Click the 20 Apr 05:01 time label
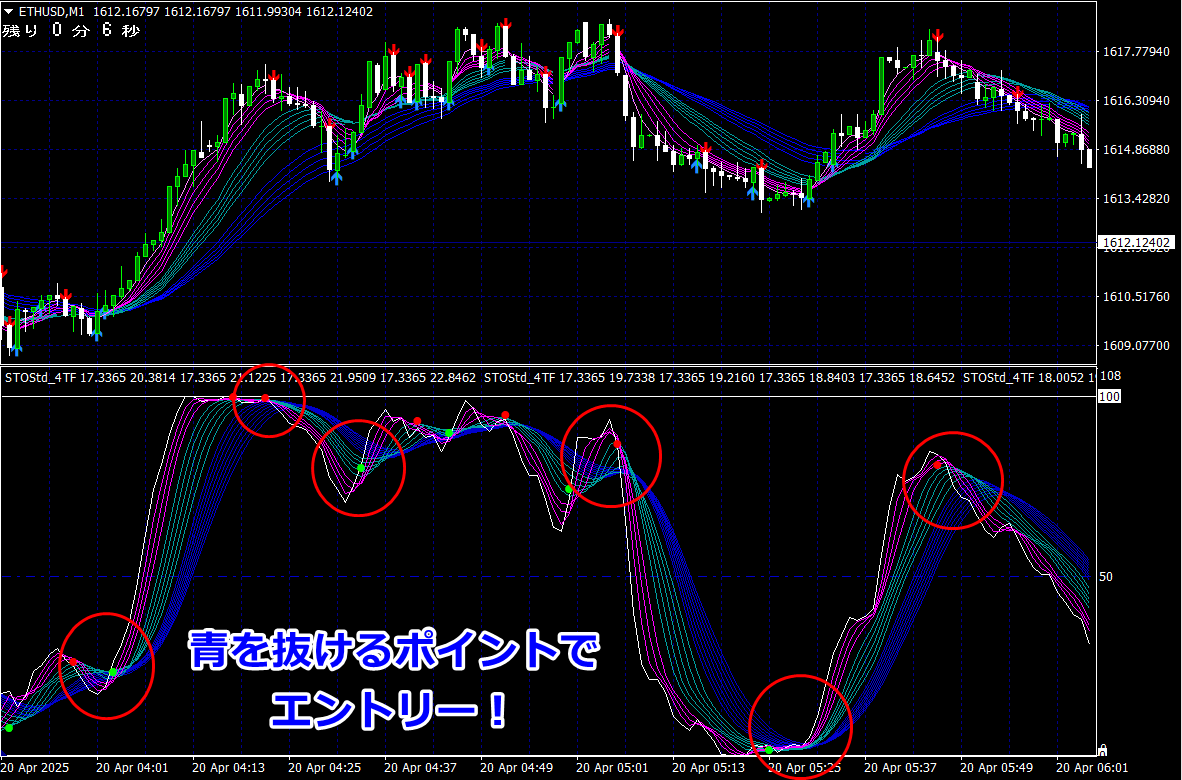 pyautogui.click(x=612, y=769)
